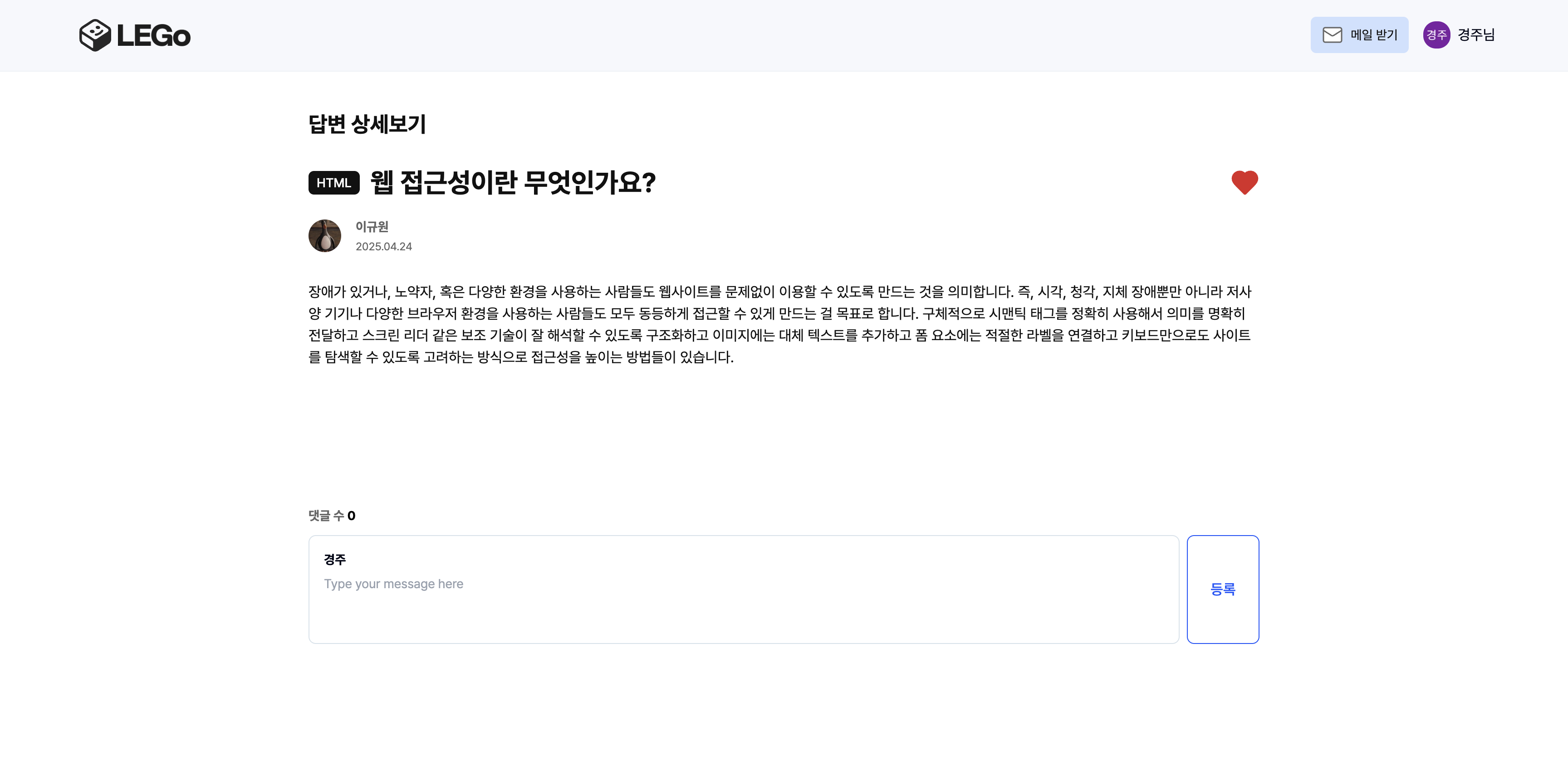Click the 댓글 수 label
Viewport: 1568px width, 780px height.
[326, 516]
